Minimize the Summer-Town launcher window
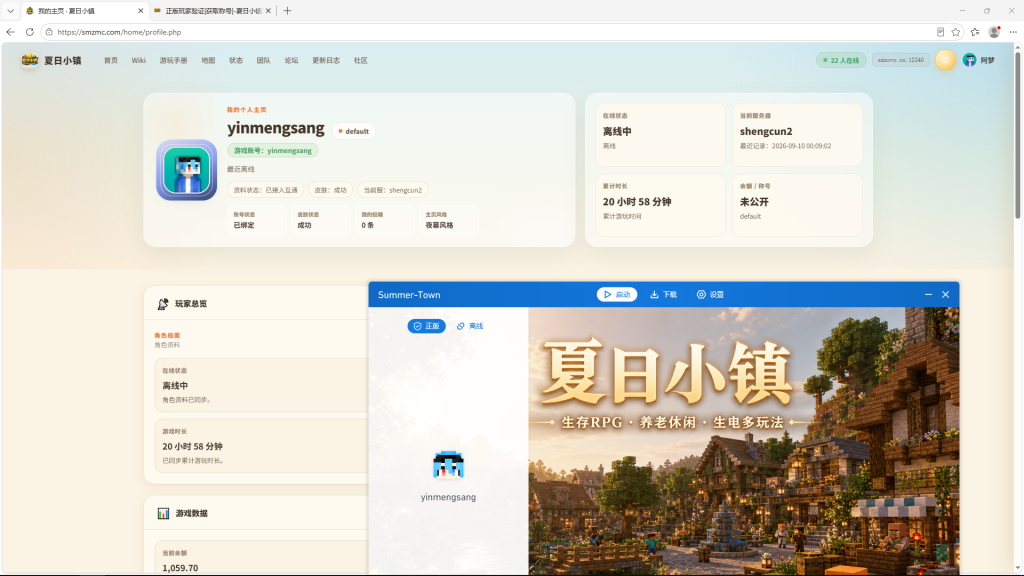The width and height of the screenshot is (1024, 576). 928,295
